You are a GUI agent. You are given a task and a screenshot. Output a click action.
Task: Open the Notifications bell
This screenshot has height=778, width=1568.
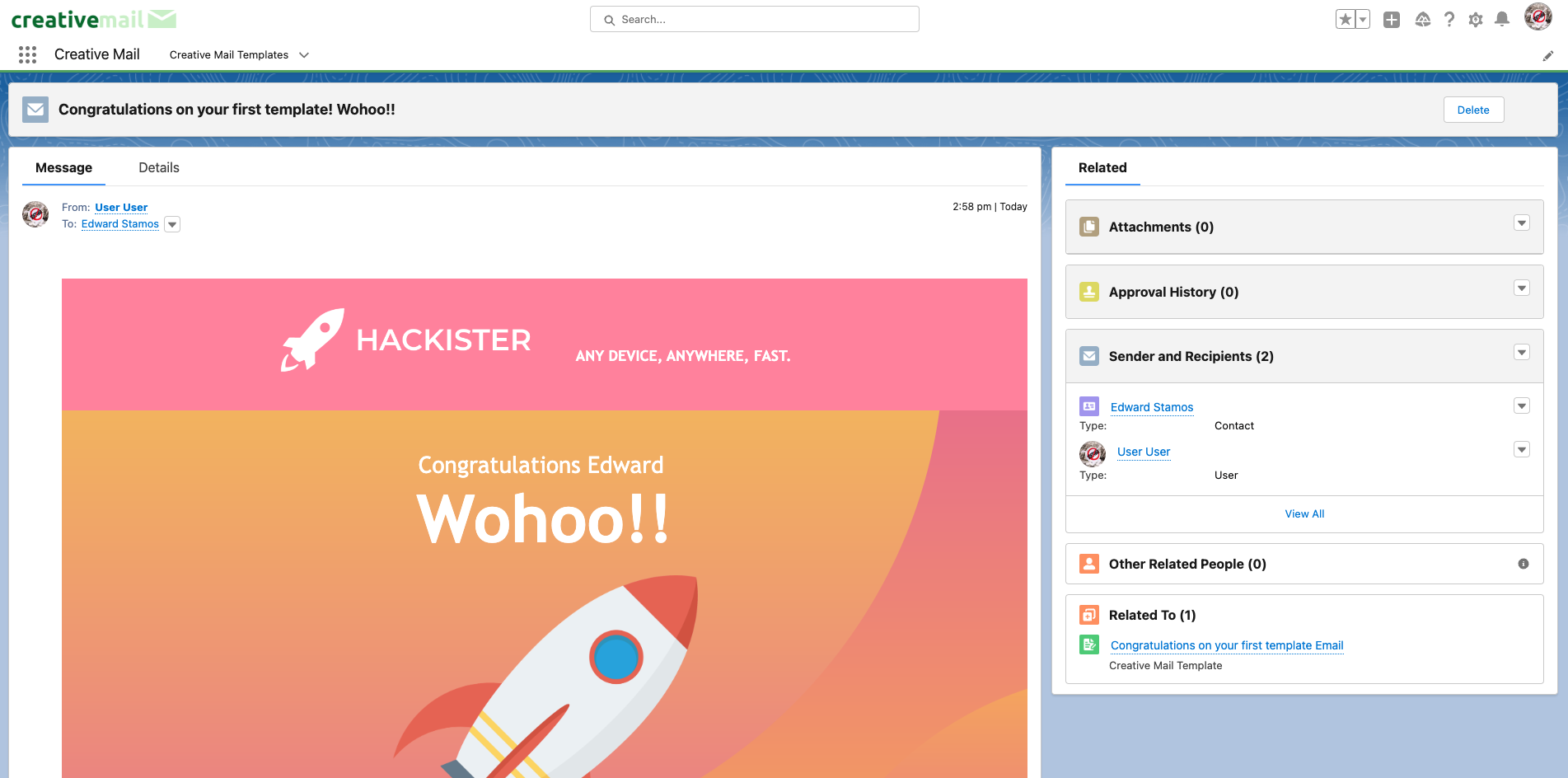click(1502, 20)
